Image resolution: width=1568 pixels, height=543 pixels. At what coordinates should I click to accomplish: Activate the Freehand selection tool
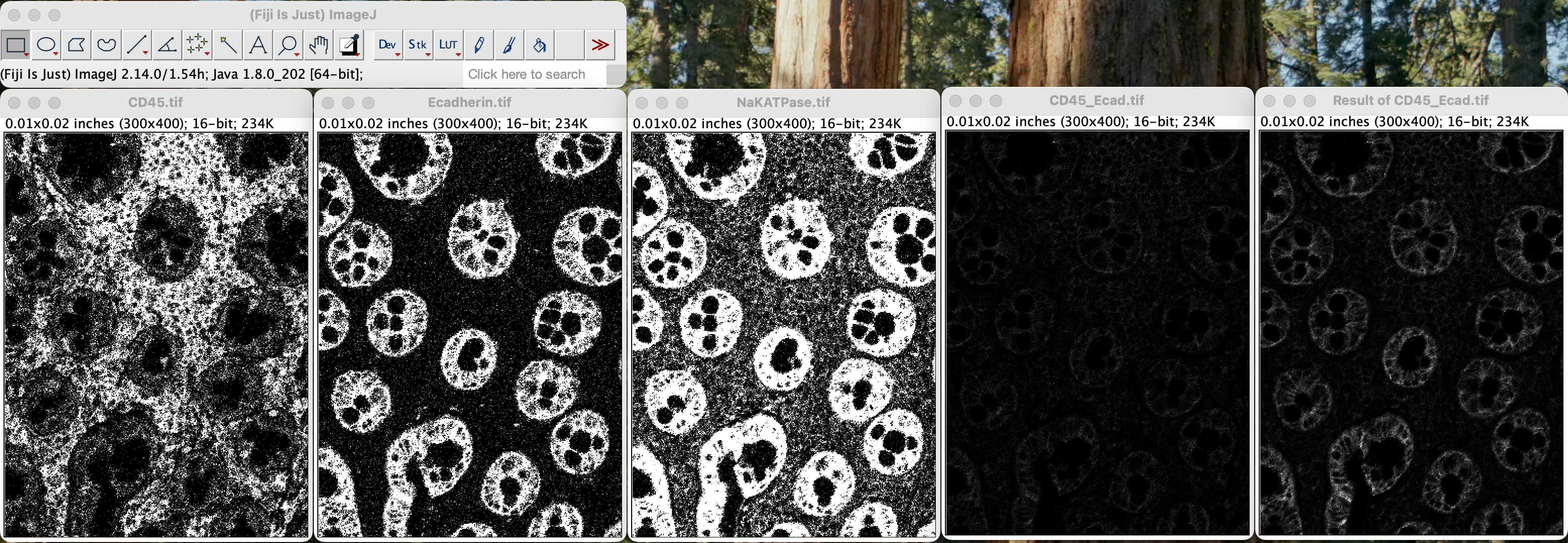107,45
